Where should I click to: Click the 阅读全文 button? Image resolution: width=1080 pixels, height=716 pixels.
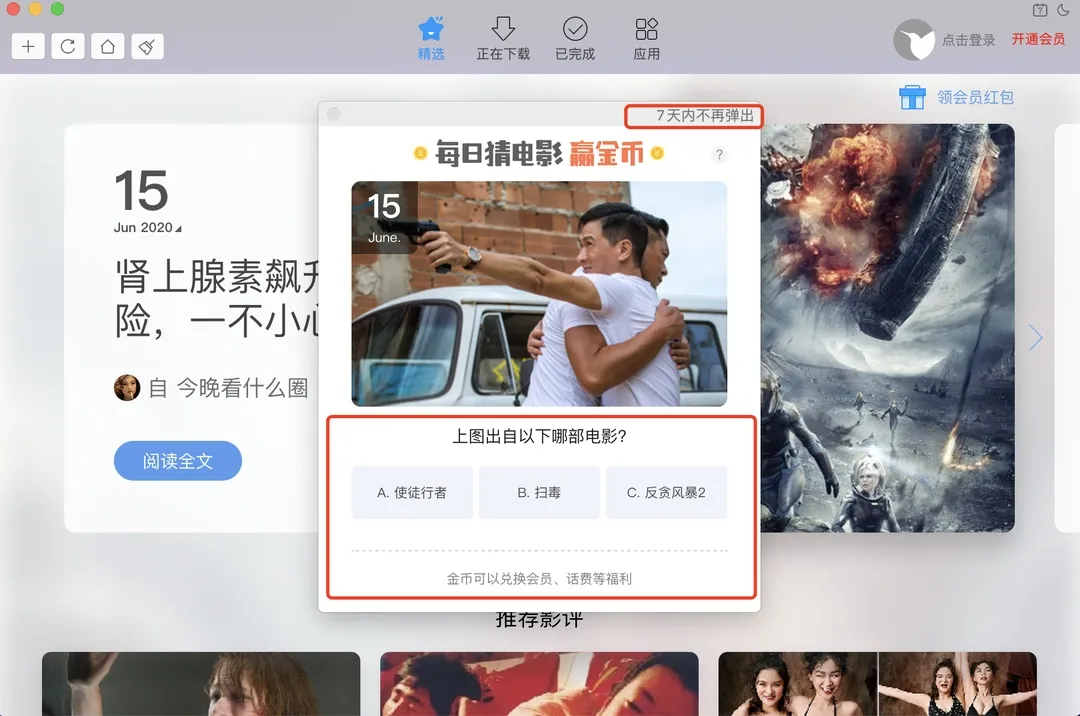click(x=178, y=461)
